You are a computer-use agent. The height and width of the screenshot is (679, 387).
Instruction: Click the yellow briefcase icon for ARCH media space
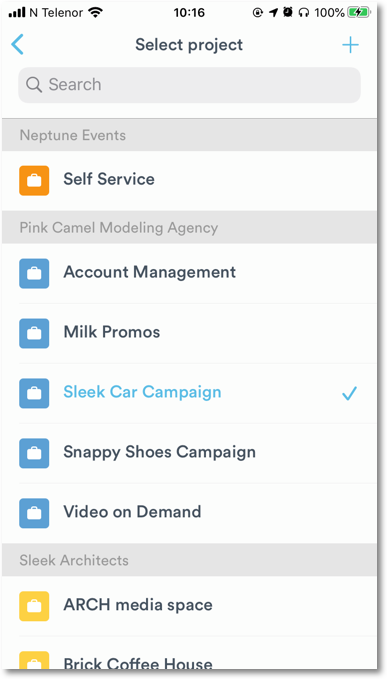[34, 606]
